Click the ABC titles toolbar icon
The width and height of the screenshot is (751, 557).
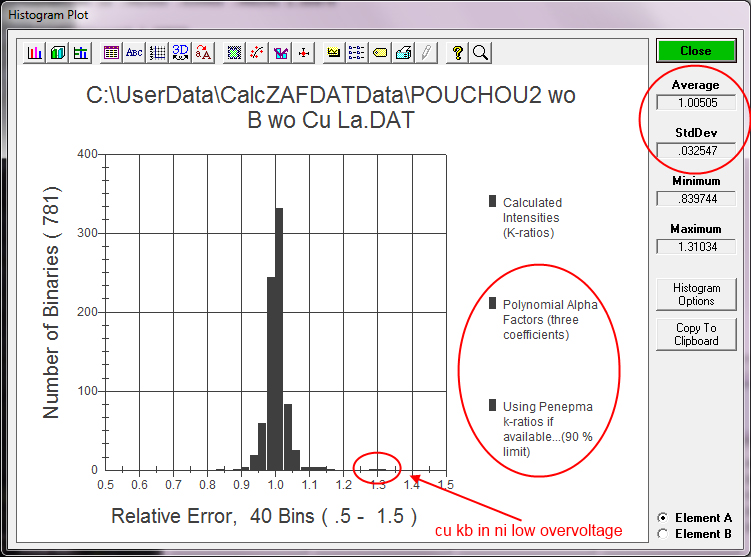click(x=134, y=52)
